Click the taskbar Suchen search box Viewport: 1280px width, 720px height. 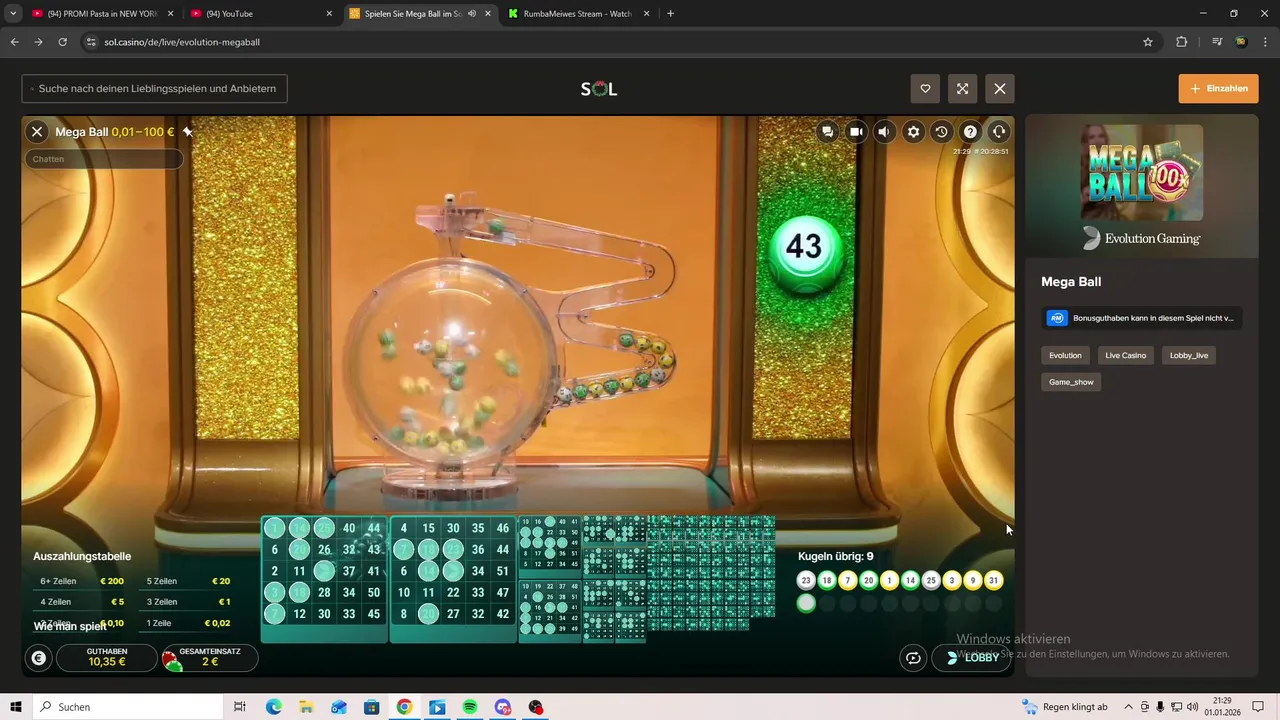(x=128, y=707)
